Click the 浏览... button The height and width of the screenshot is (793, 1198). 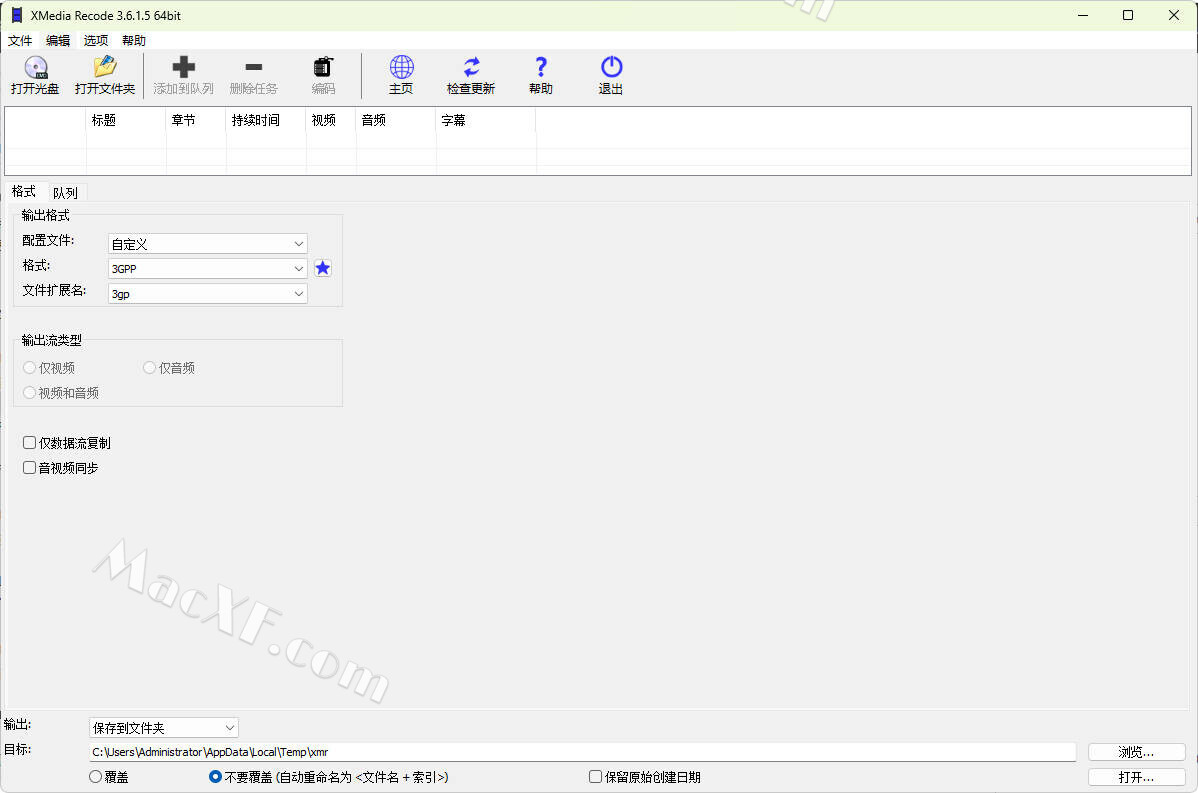click(1136, 752)
